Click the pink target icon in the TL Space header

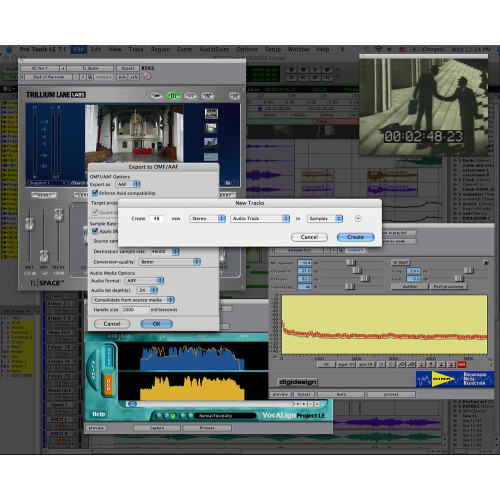point(147,76)
